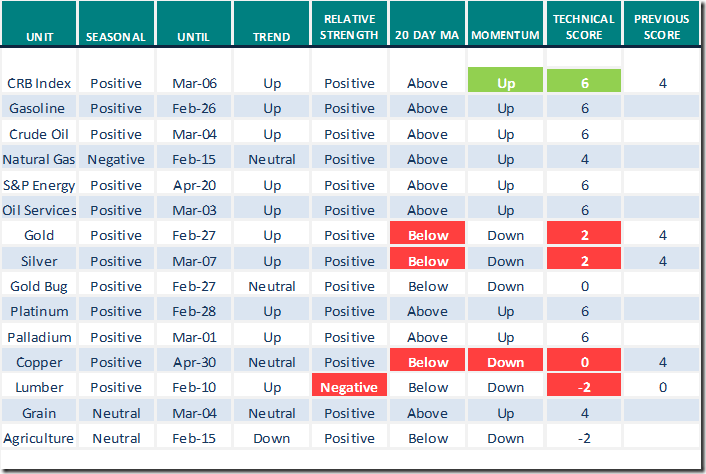The image size is (706, 474).
Task: Click the Negative seasonal cell for Natural Gas
Action: 116,160
